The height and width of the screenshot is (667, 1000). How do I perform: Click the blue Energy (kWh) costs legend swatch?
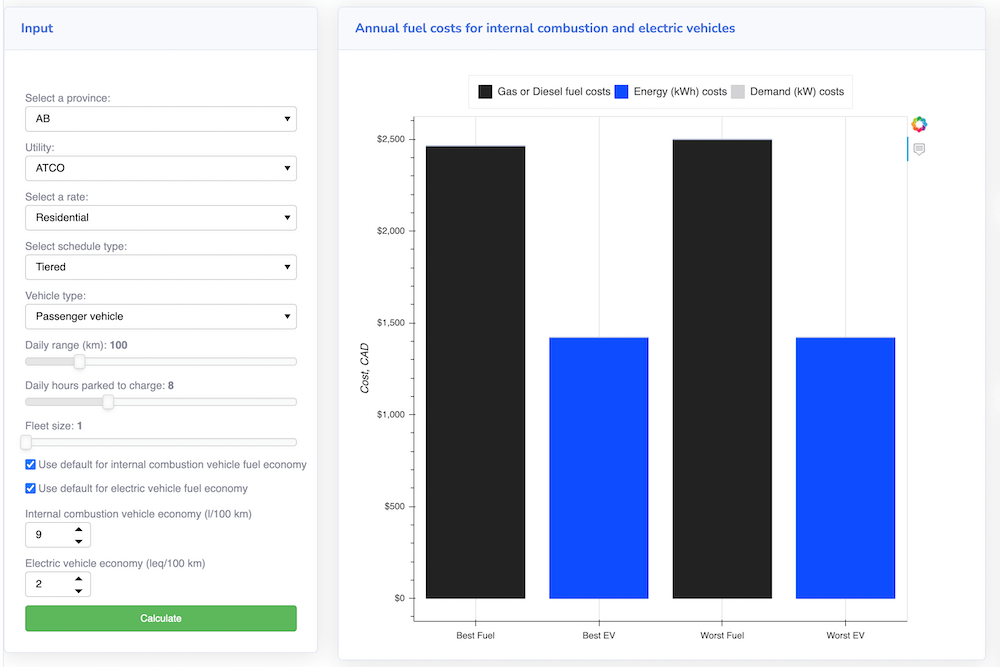621,92
